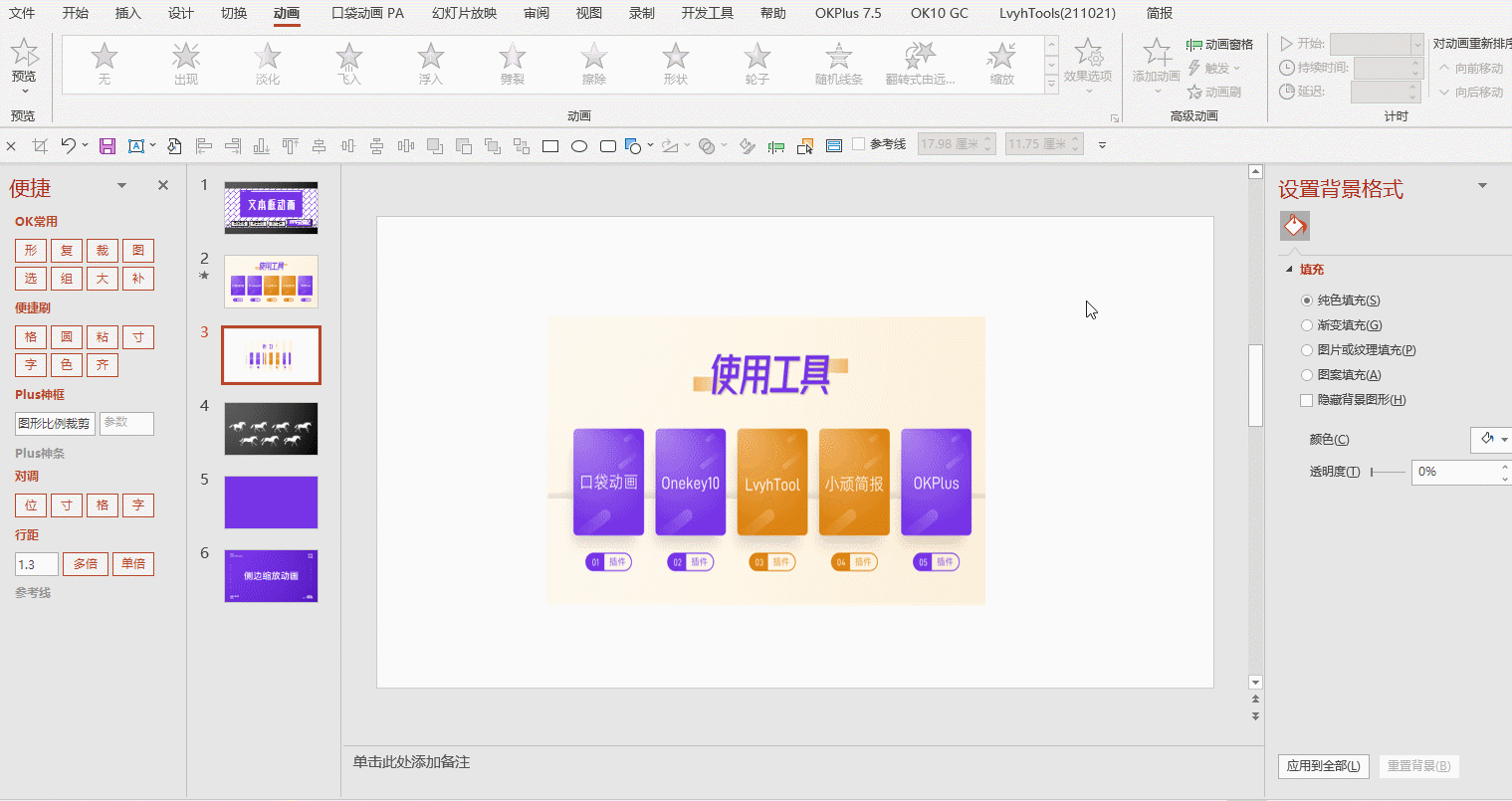Select slide 6 thumbnail 侧边缩放动画
Screen dimensions: 1512x801
(x=271, y=576)
